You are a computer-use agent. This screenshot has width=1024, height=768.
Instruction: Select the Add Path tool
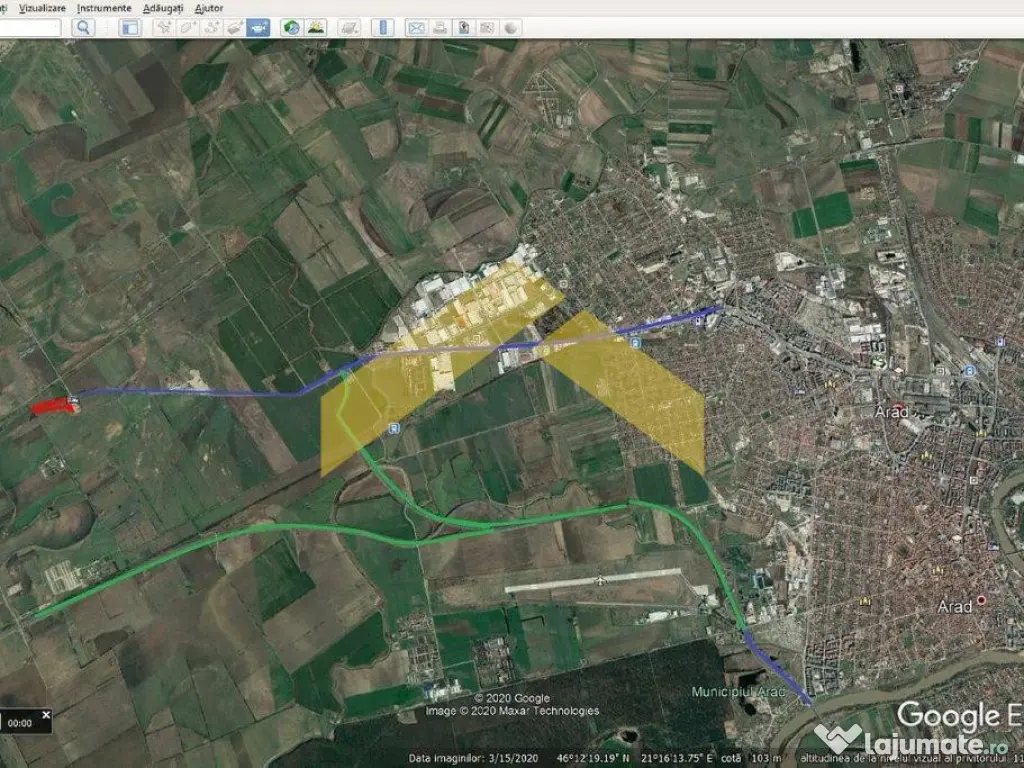click(211, 28)
